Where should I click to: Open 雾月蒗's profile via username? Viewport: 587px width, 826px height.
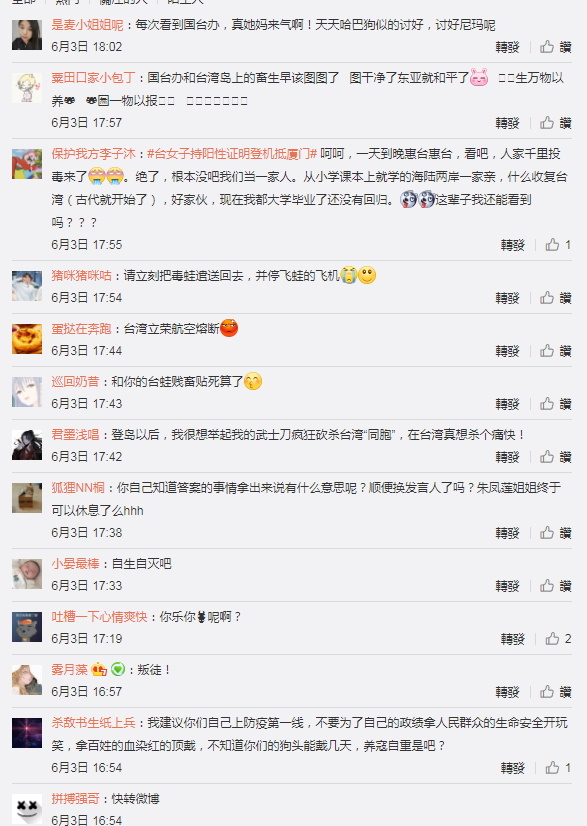(x=69, y=670)
